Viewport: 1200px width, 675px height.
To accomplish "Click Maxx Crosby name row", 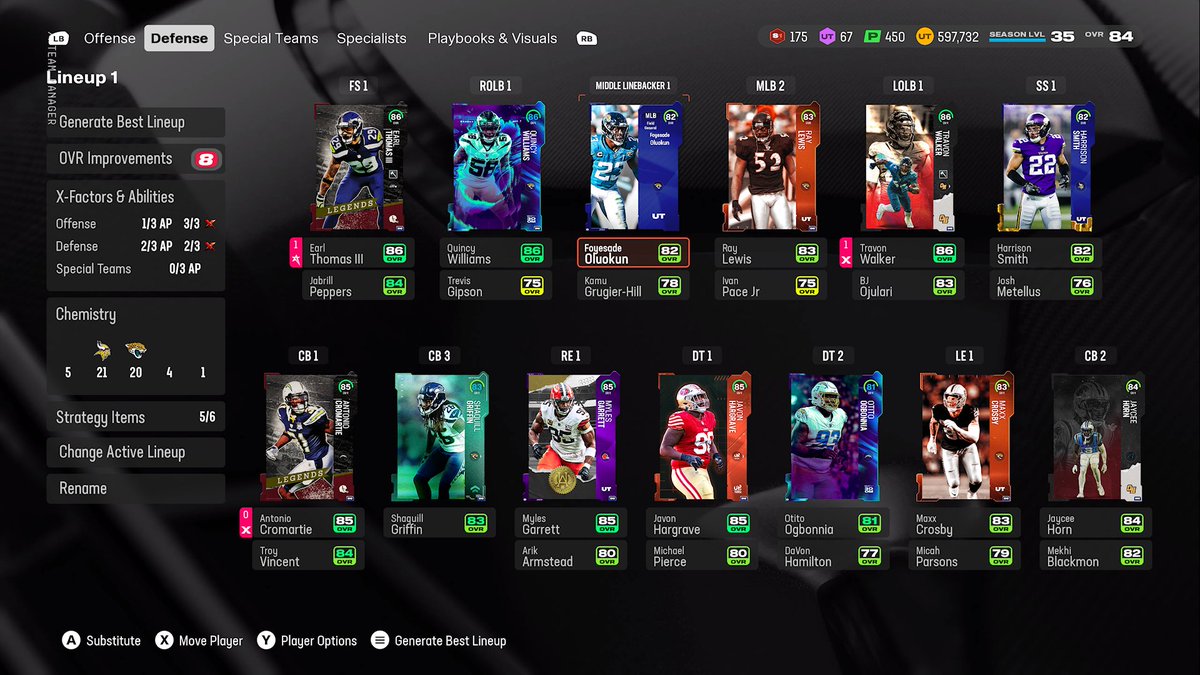I will pyautogui.click(x=966, y=523).
